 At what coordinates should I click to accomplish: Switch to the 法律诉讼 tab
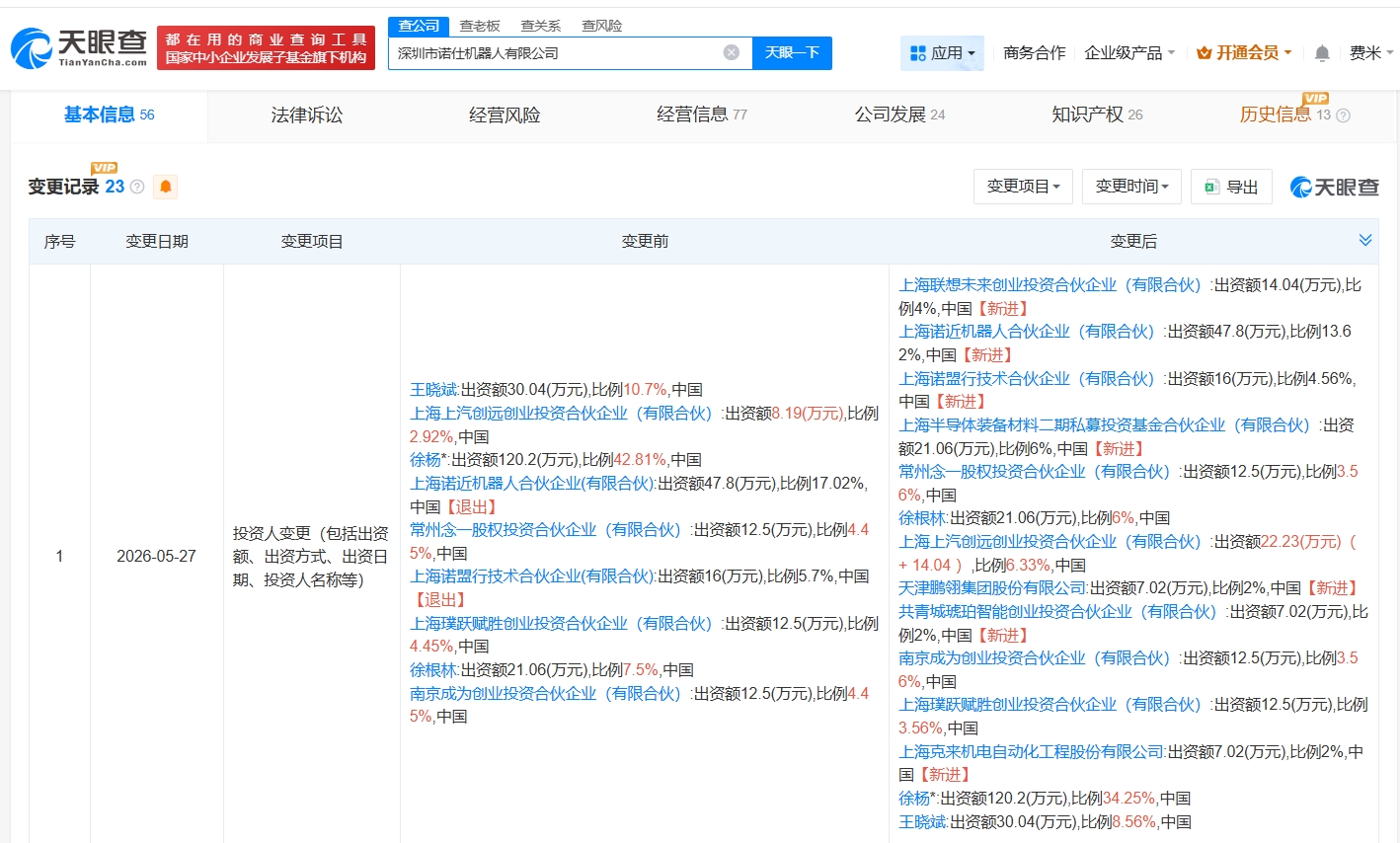[307, 115]
